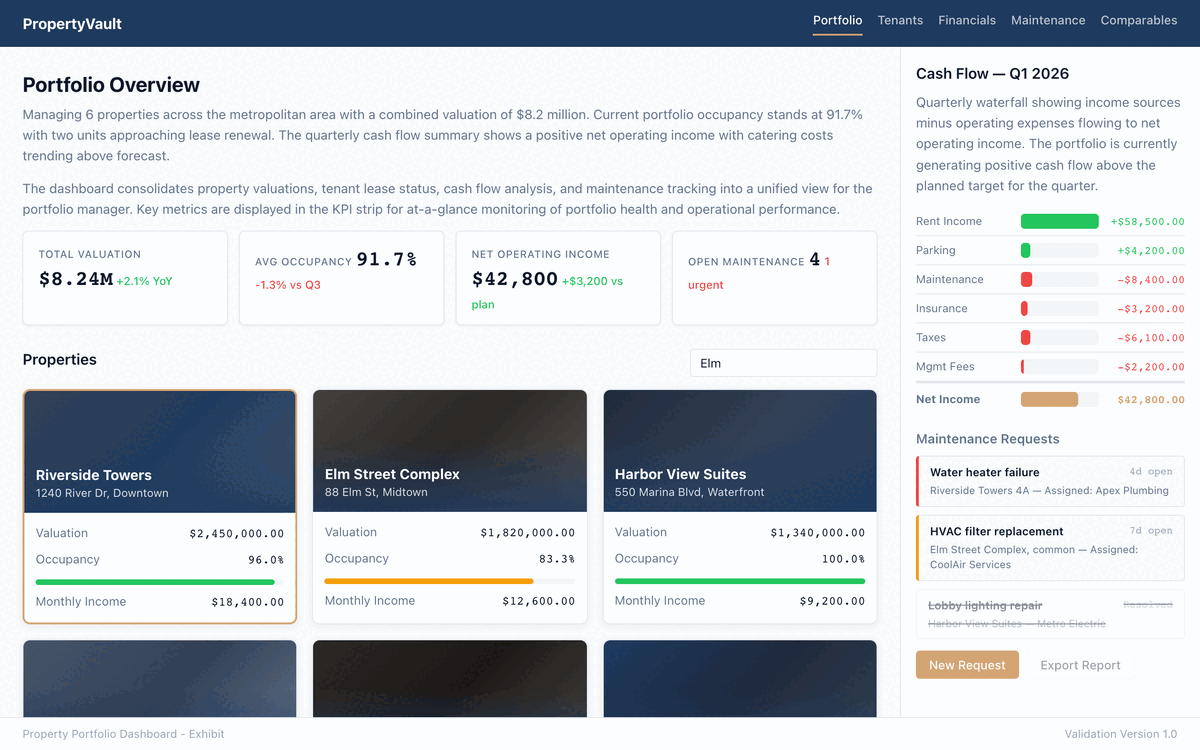Open the Water heater failure request
The image size is (1200, 750).
pos(1049,481)
